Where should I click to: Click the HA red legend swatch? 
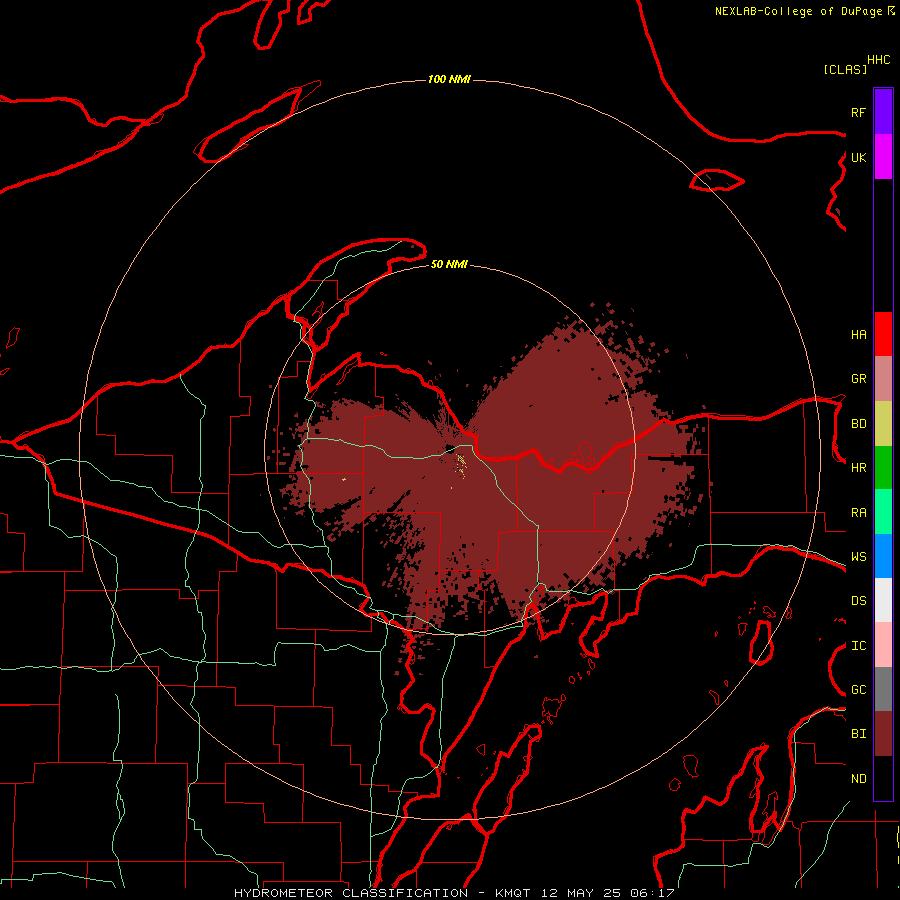pos(883,334)
